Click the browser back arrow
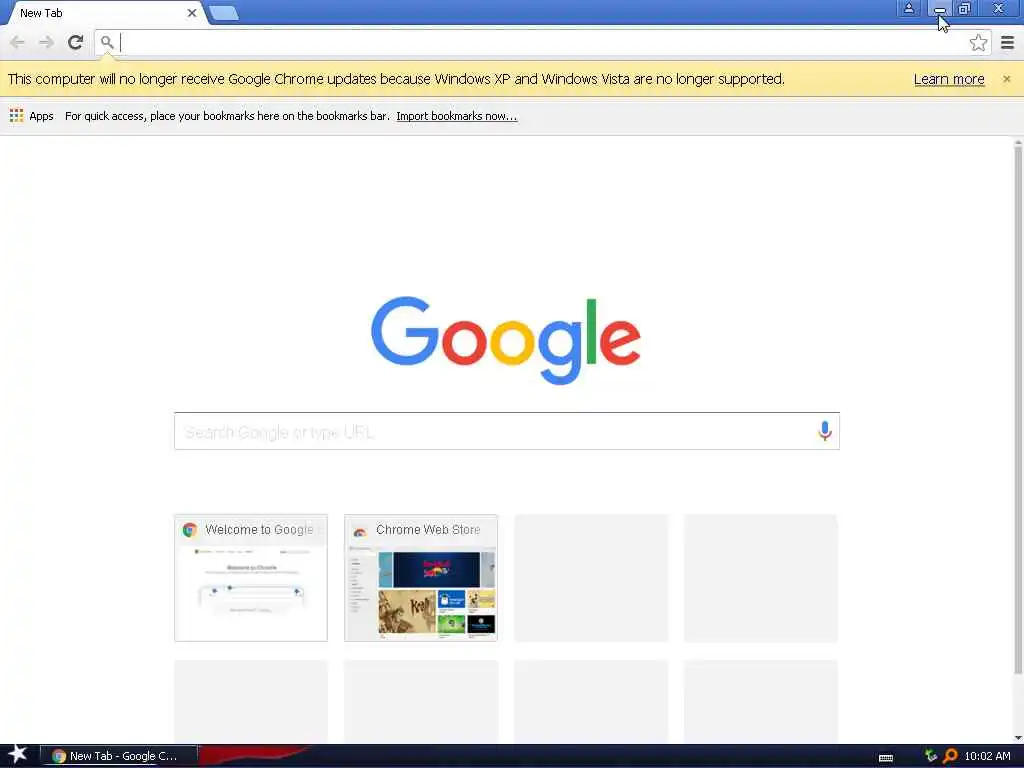This screenshot has height=768, width=1024. (x=18, y=42)
